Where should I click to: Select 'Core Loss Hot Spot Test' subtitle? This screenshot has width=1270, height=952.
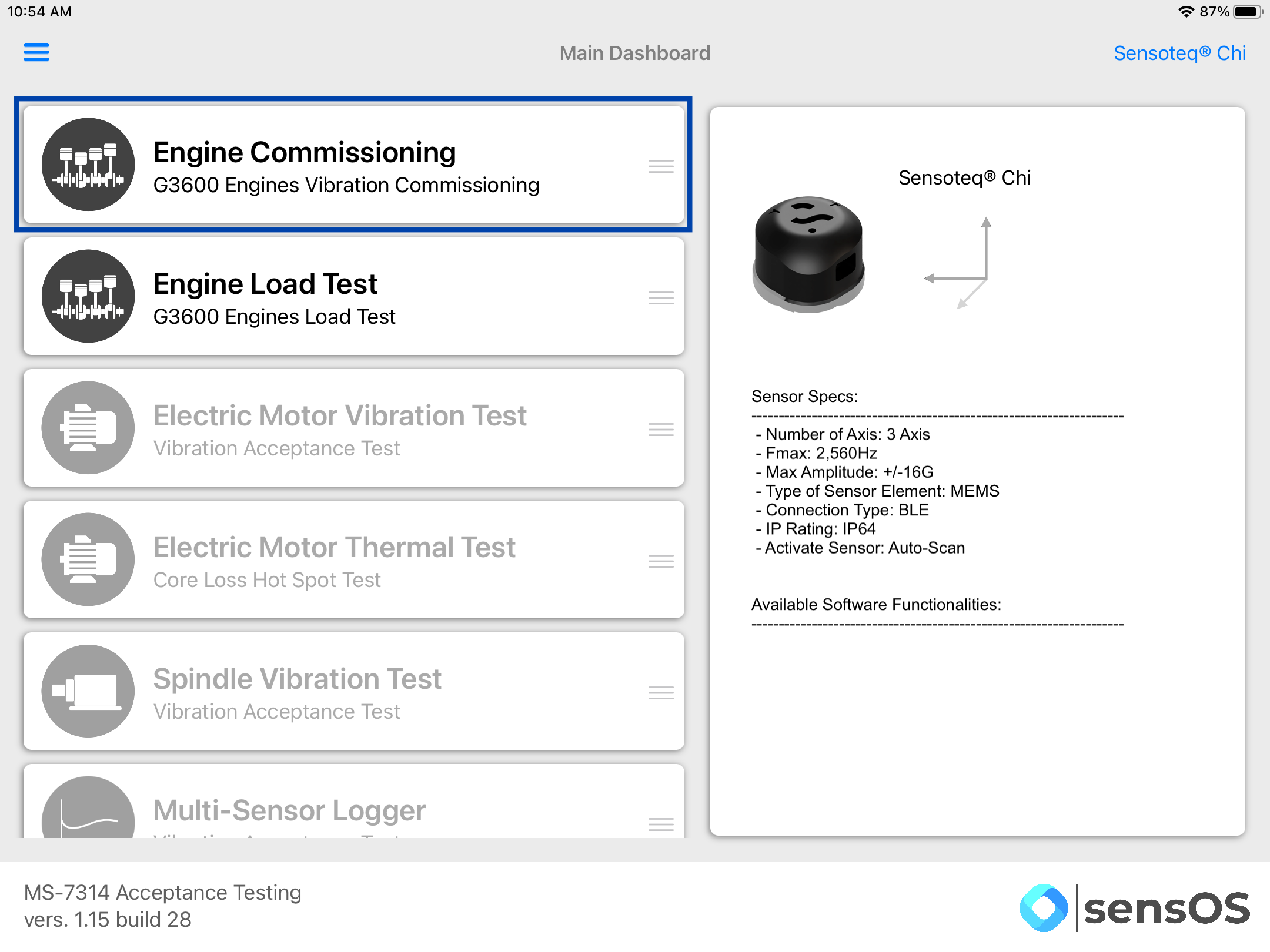pos(267,580)
